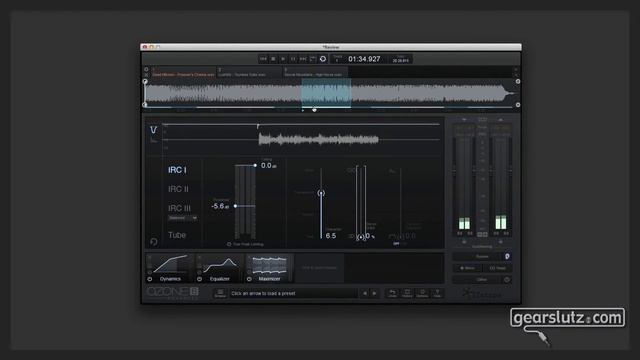Screen dimensions: 640x360
Task: Click the small icon below the V logo
Action: click(x=153, y=141)
